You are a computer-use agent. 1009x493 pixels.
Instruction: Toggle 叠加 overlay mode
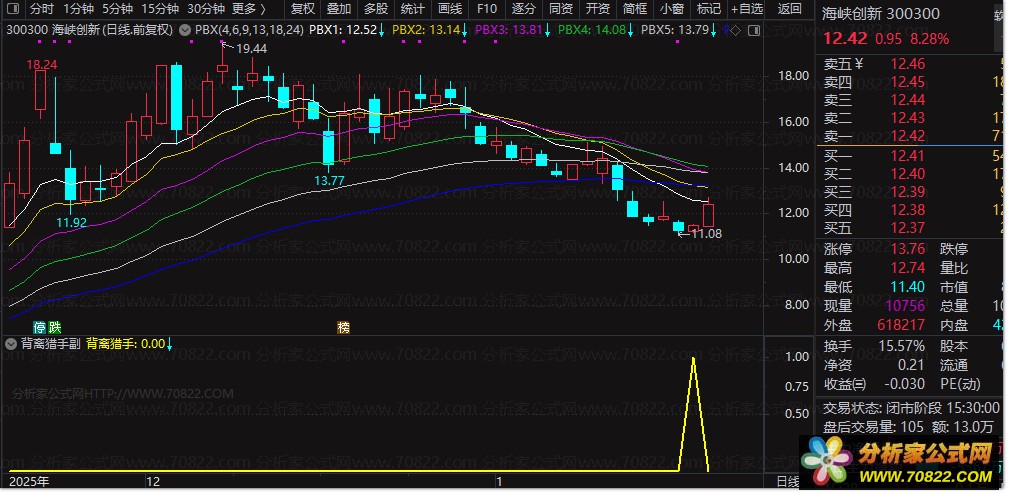coord(339,9)
